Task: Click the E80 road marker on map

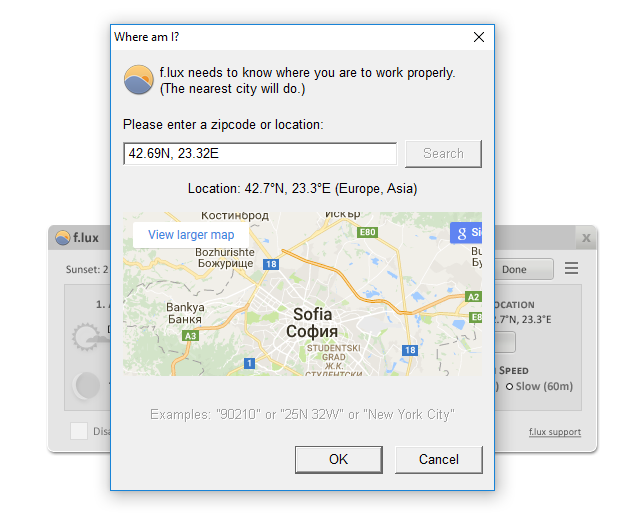Action: pos(367,232)
